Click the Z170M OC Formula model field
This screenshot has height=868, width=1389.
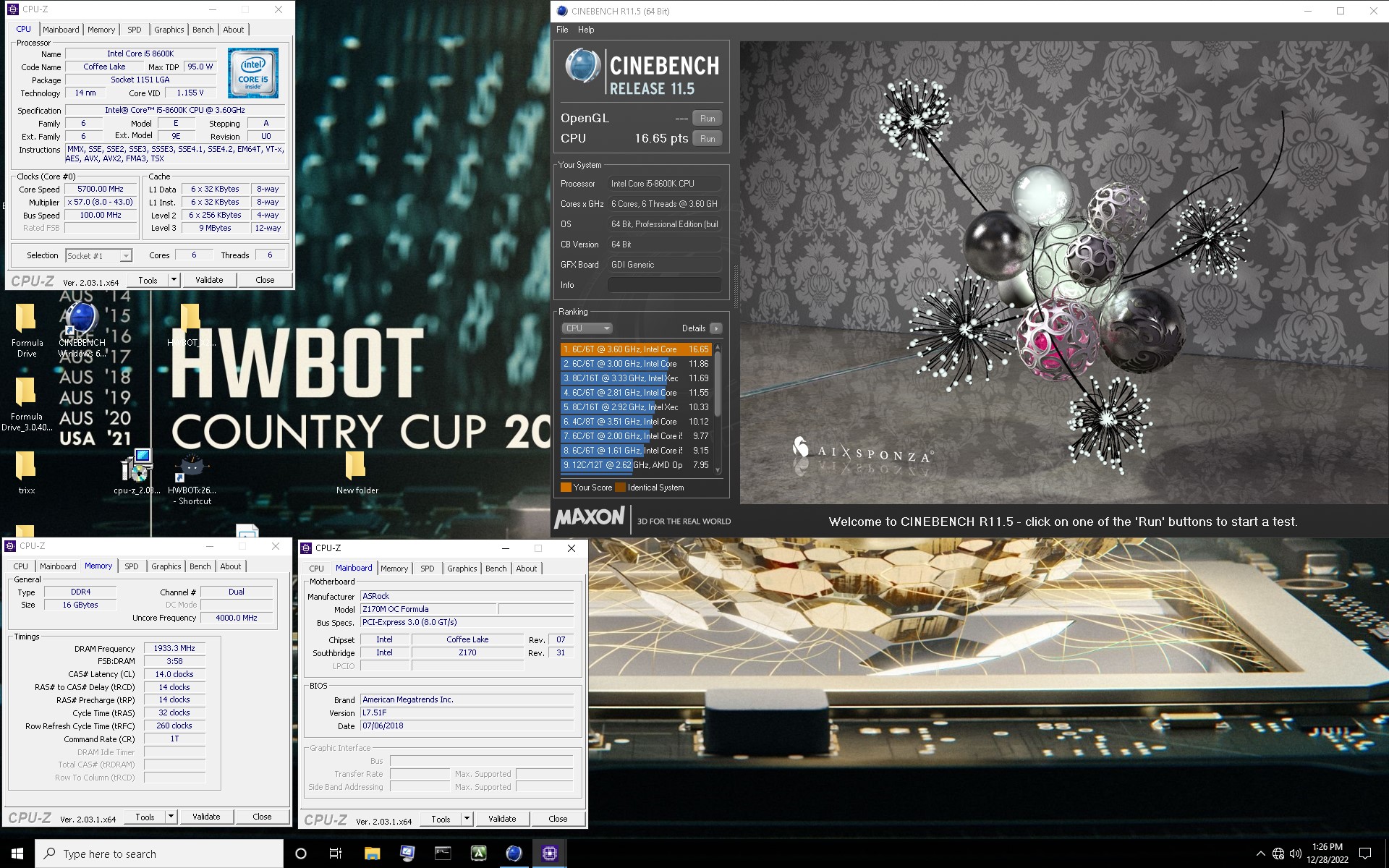coord(428,609)
